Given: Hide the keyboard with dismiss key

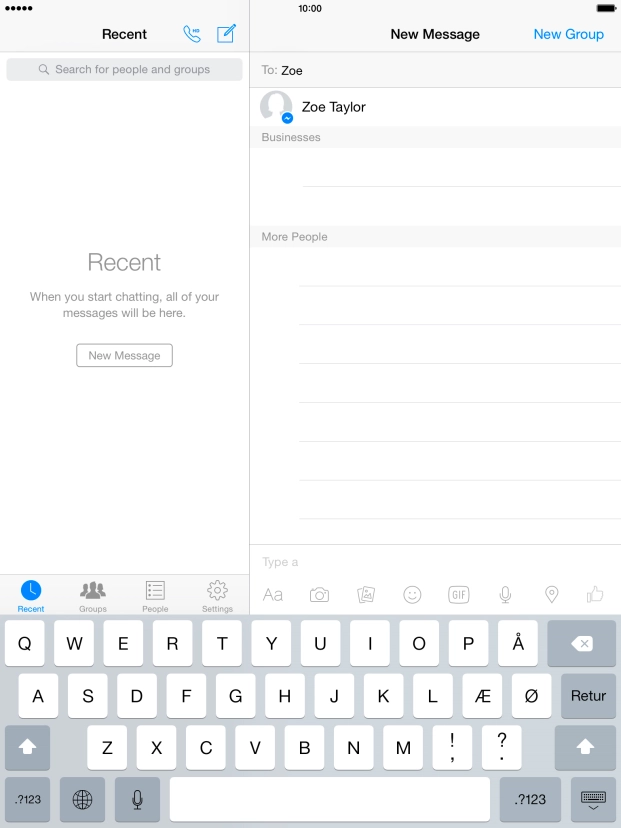Looking at the screenshot, I should [593, 799].
